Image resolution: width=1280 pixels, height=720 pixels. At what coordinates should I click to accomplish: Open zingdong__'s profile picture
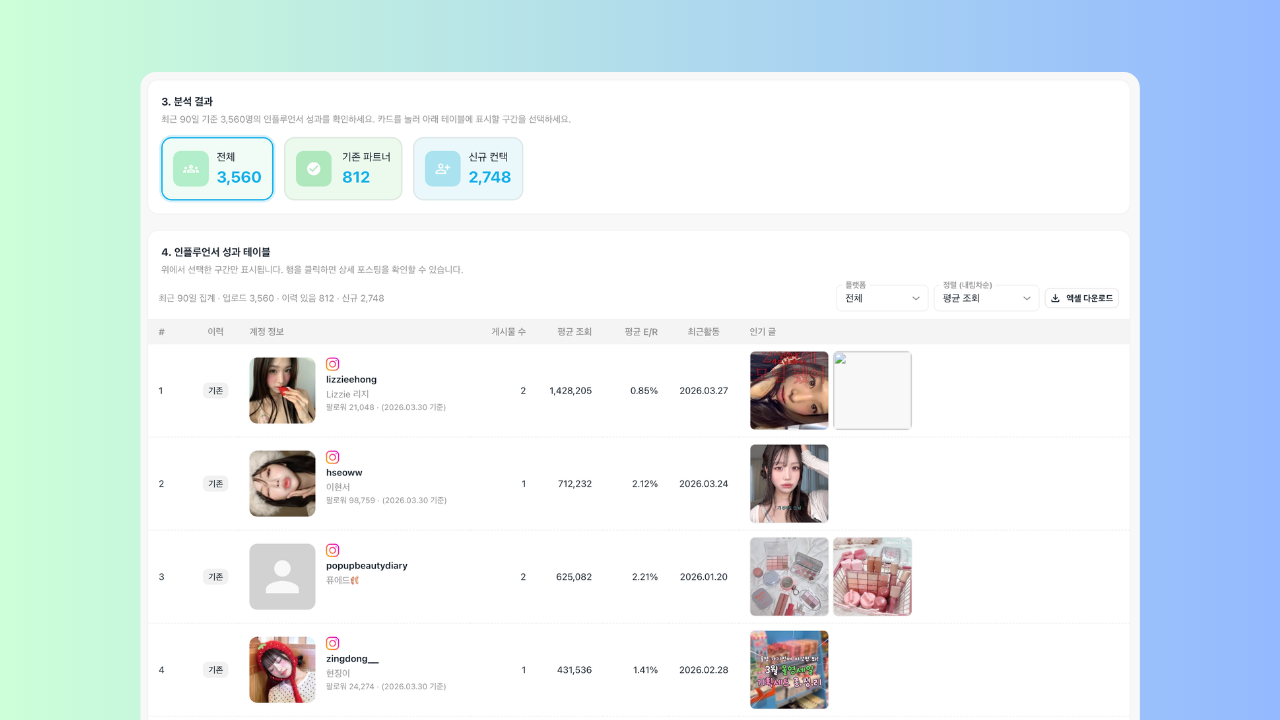pos(282,670)
